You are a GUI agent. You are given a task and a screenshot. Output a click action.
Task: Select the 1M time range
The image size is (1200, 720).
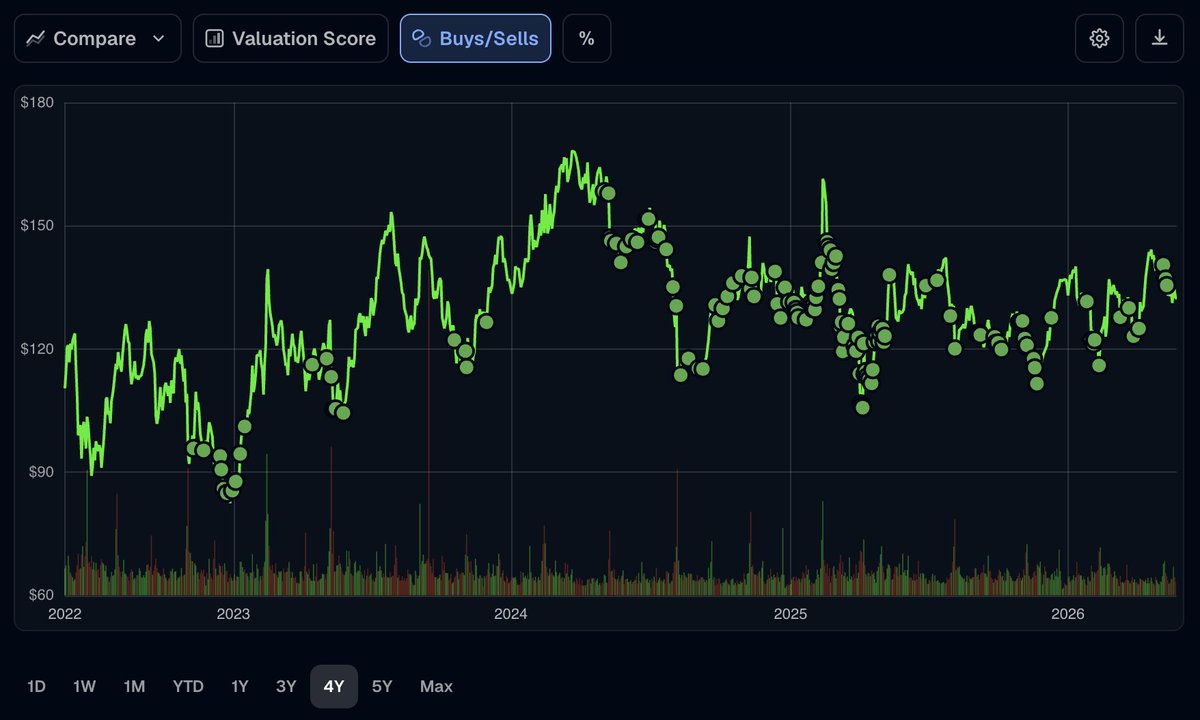[x=134, y=686]
